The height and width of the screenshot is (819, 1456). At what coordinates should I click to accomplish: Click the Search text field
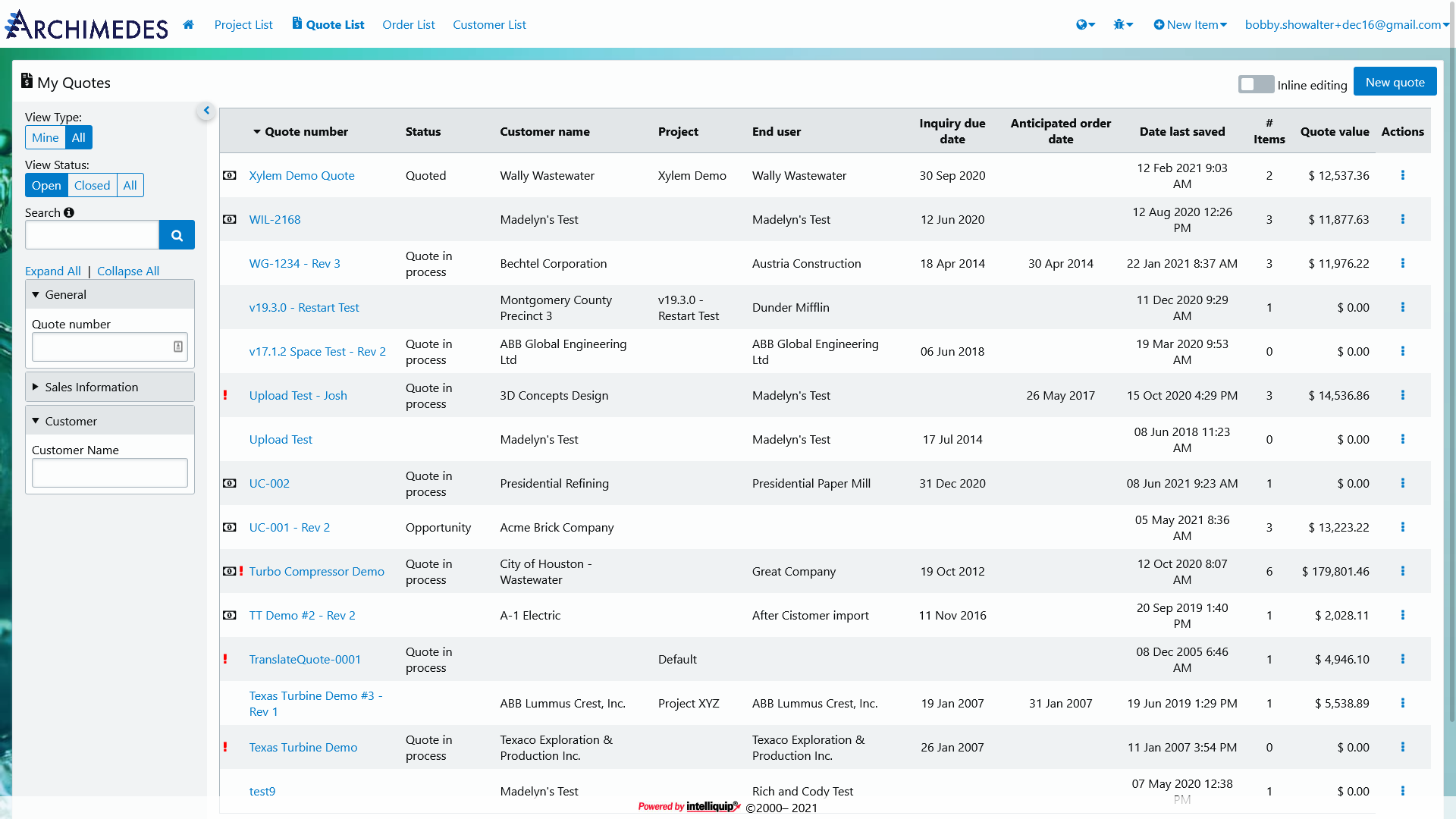[93, 235]
